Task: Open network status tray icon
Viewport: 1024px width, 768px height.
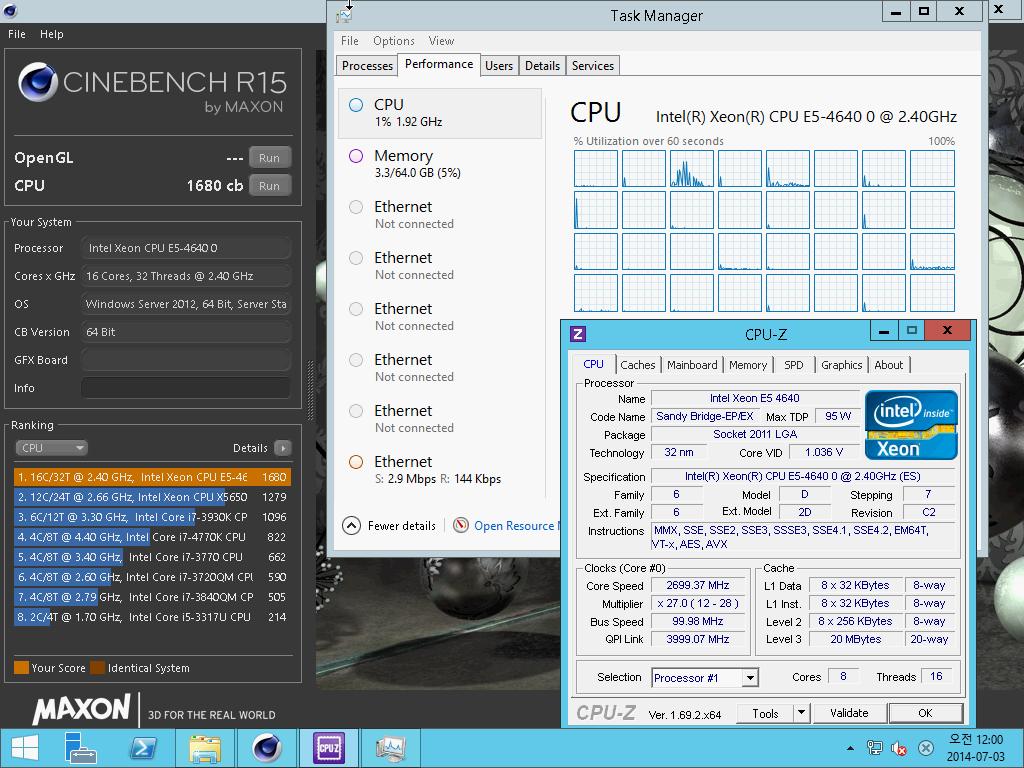Action: tap(874, 748)
